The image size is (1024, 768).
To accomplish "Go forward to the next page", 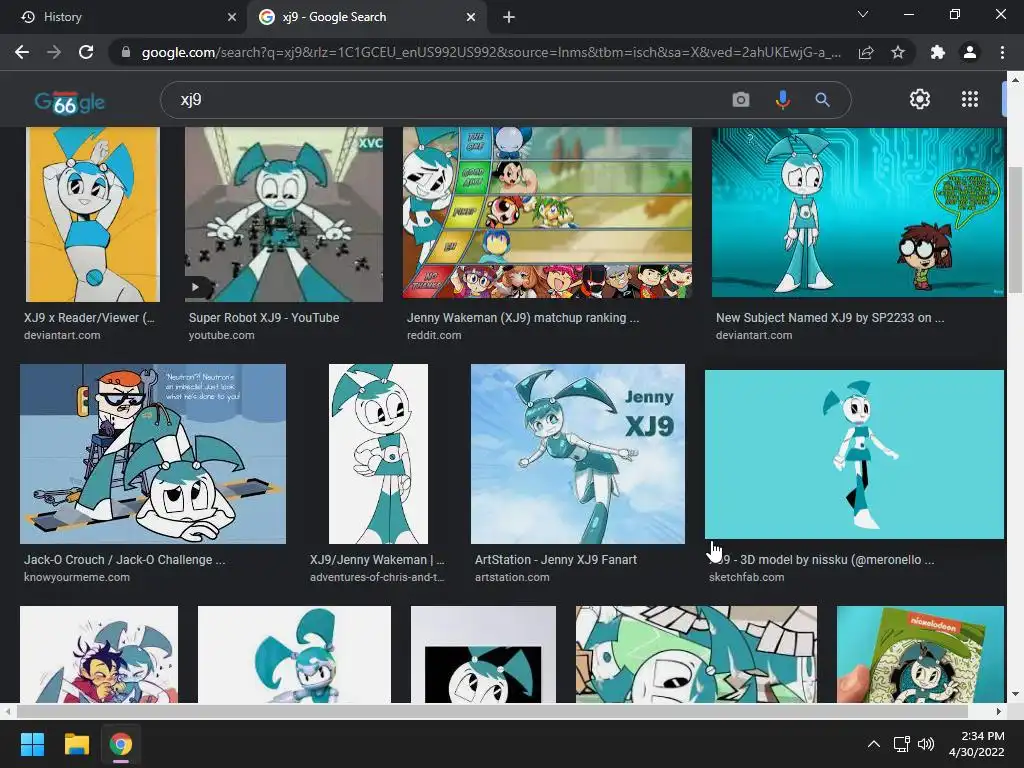I will tap(54, 52).
